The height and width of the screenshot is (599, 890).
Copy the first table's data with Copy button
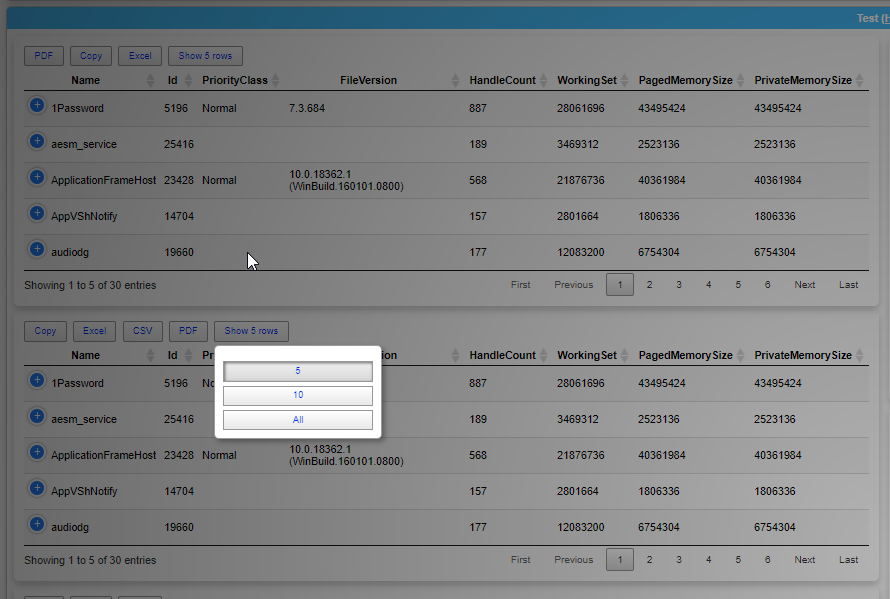pyautogui.click(x=91, y=56)
